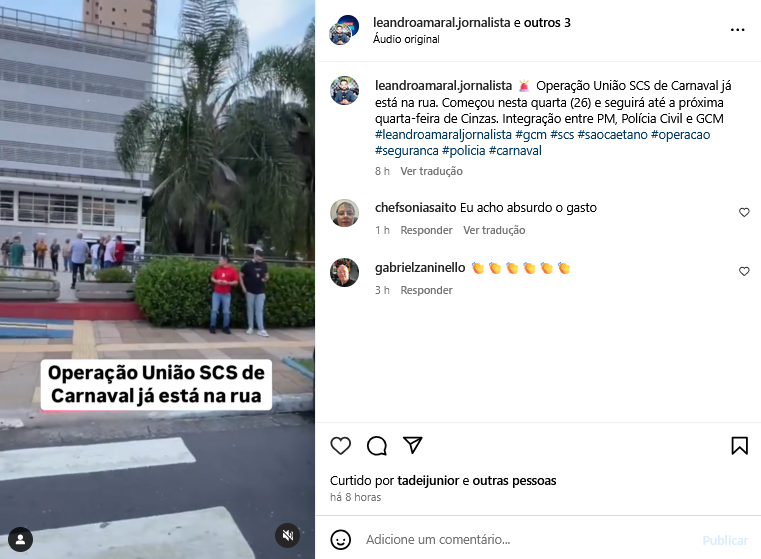This screenshot has height=559, width=761.
Task: Translate chefsoniasaito's comment
Action: coord(494,230)
